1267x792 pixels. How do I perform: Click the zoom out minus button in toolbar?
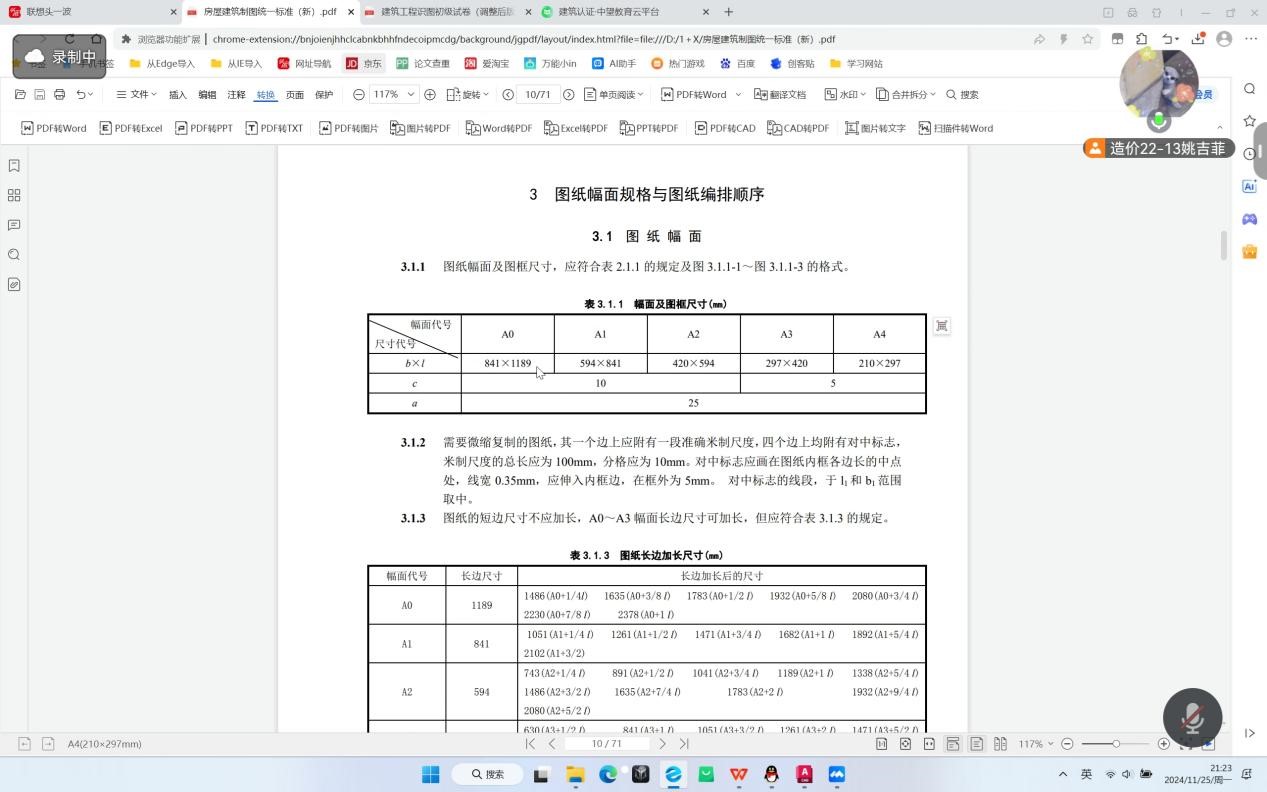pyautogui.click(x=359, y=95)
